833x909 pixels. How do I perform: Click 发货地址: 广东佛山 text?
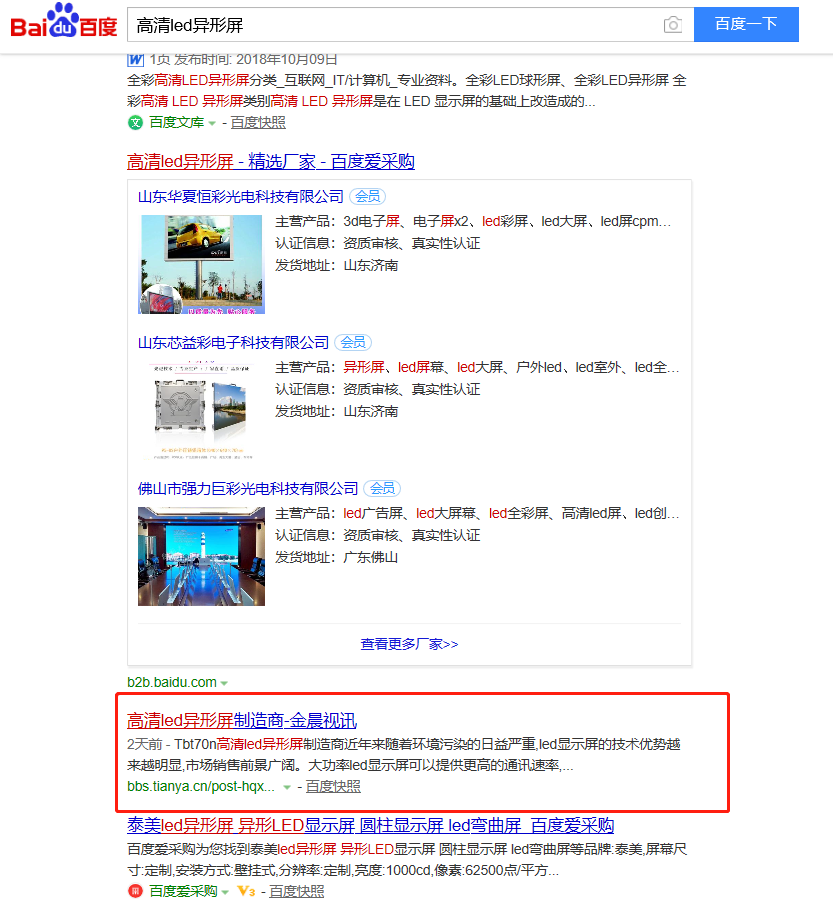coord(336,557)
